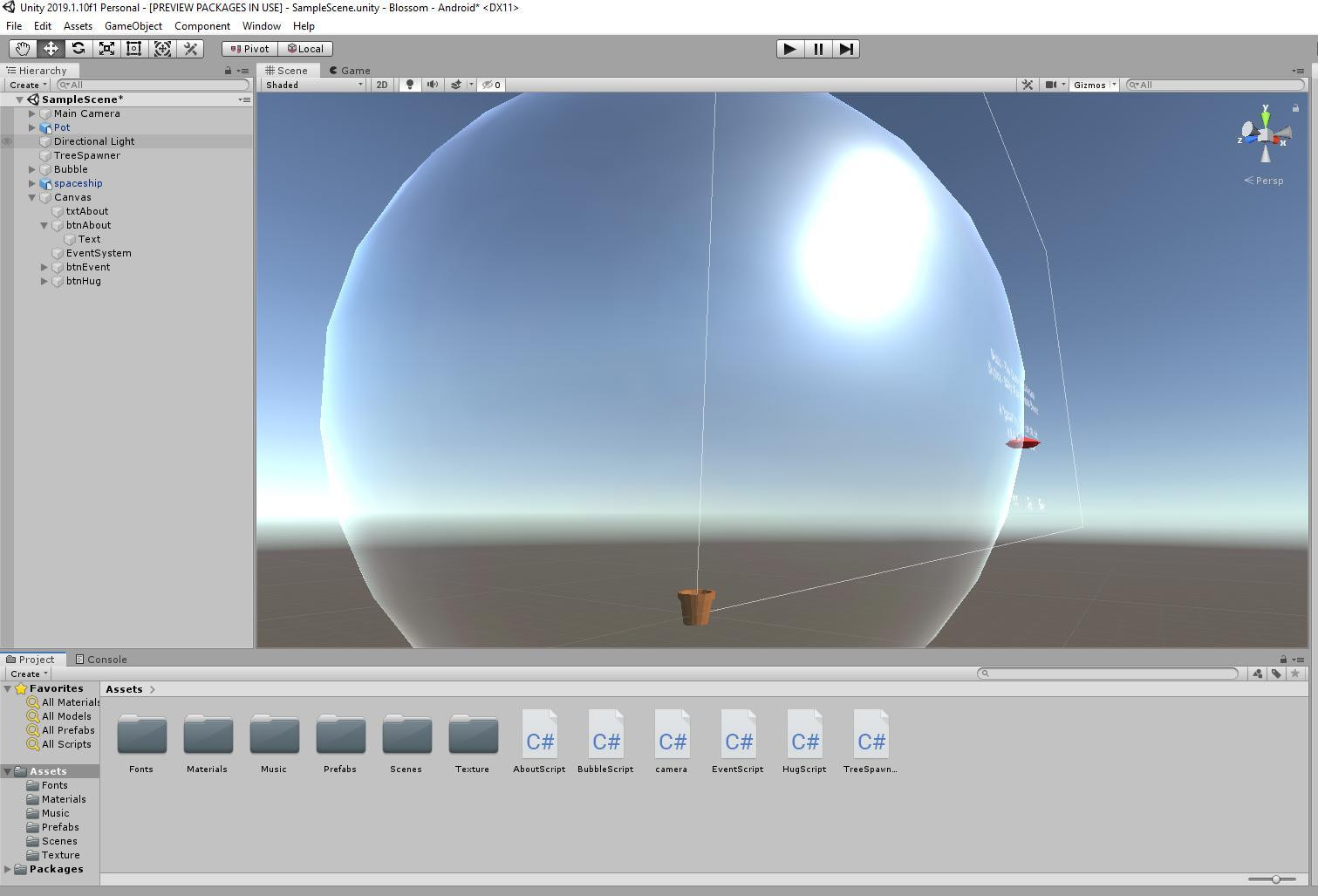Viewport: 1318px width, 896px height.
Task: Toggle scene lighting bulb icon
Action: click(409, 85)
